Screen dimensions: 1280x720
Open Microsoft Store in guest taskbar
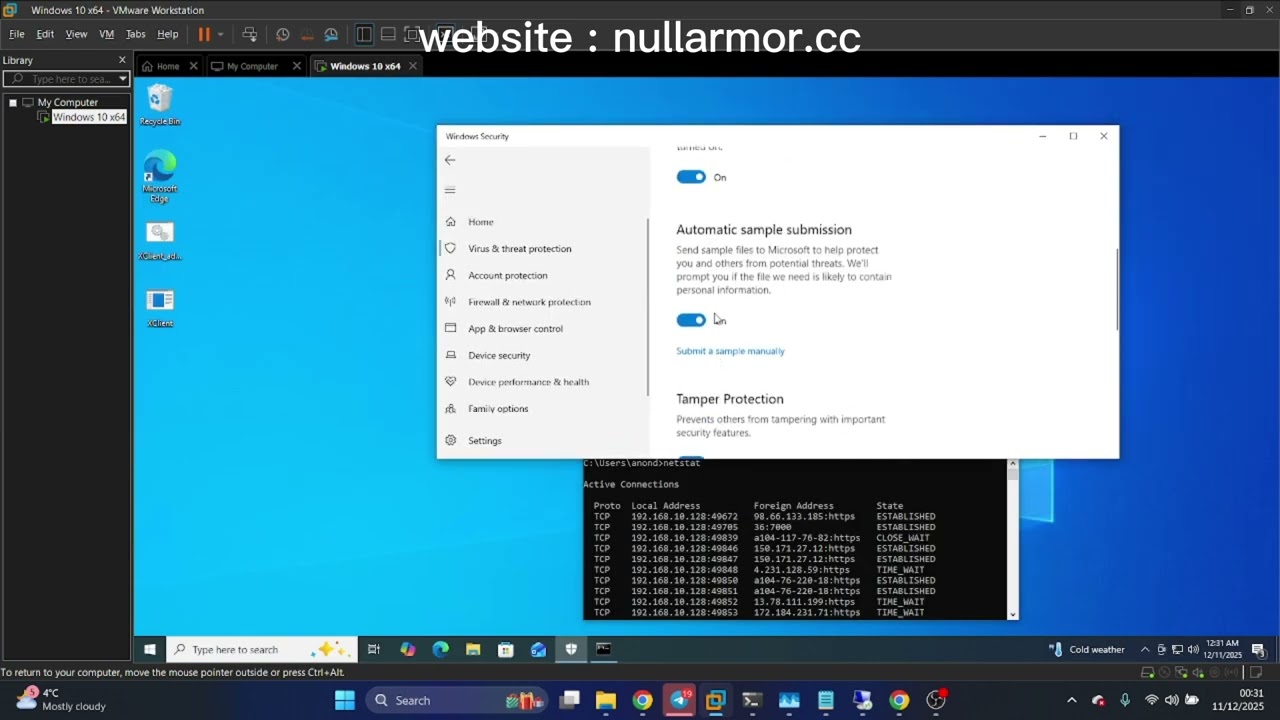tap(506, 649)
